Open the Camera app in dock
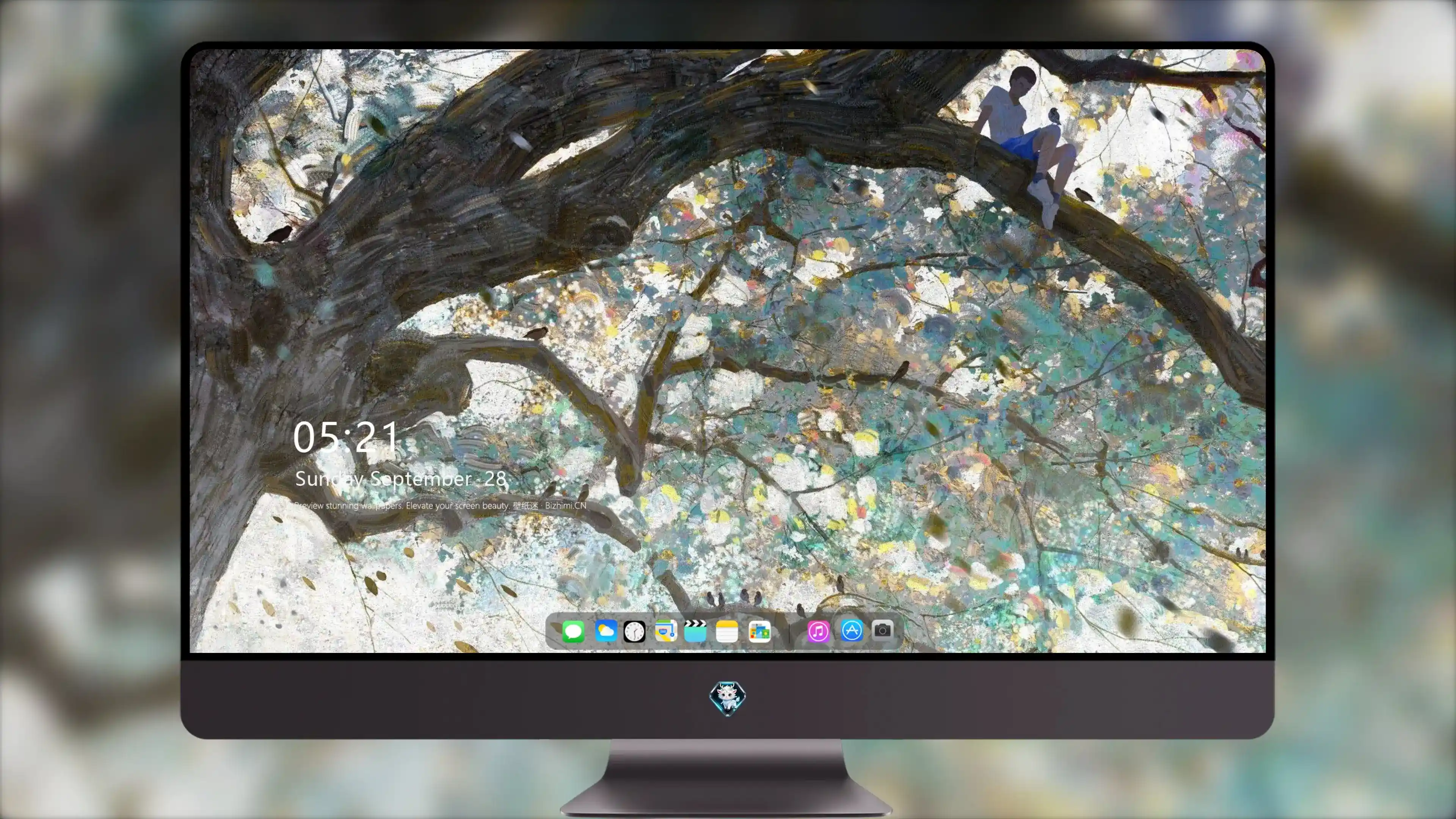The height and width of the screenshot is (819, 1456). pyautogui.click(x=882, y=630)
